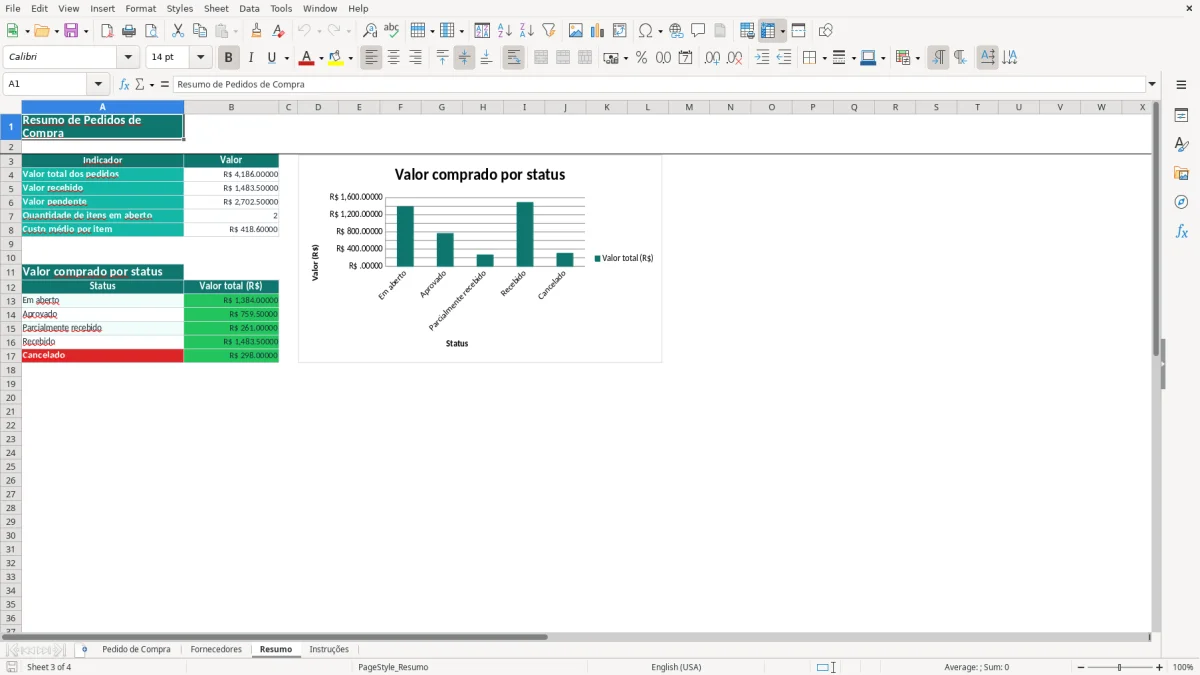Toggle left alignment
Viewport: 1200px width, 675px height.
pyautogui.click(x=372, y=58)
